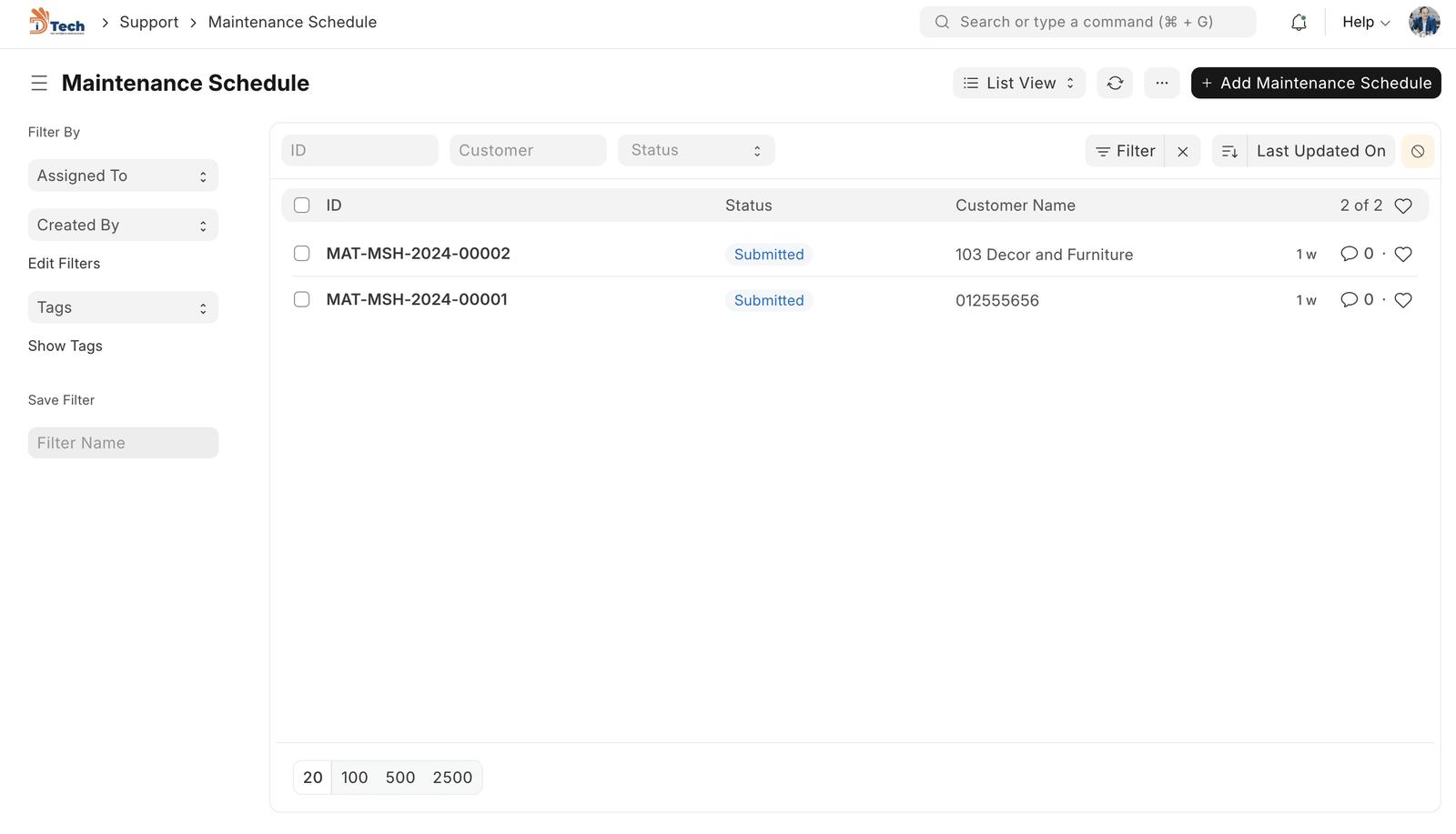This screenshot has height=834, width=1456.
Task: Check the MAT-MSH-2024-00002 row checkbox
Action: 302,254
